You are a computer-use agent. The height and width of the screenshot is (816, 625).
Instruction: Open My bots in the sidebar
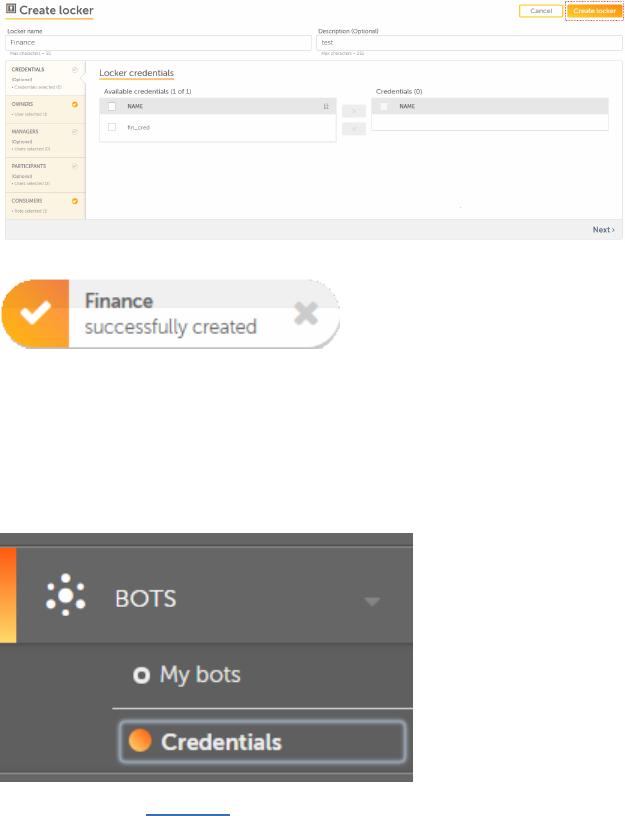[x=200, y=675]
